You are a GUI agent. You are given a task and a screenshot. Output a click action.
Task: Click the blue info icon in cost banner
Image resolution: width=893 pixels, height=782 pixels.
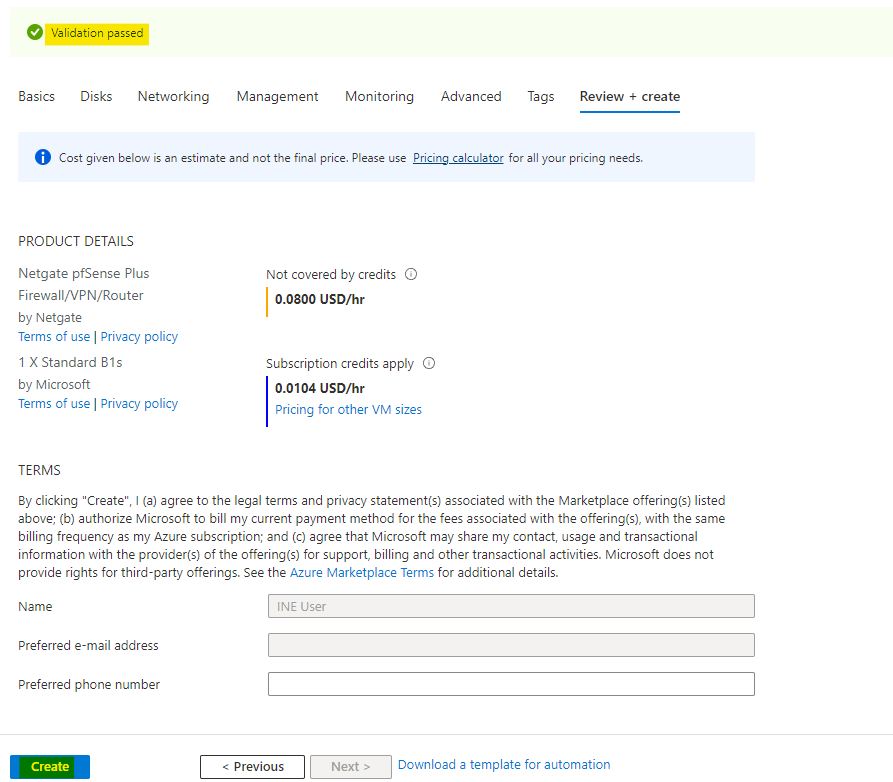coord(42,158)
